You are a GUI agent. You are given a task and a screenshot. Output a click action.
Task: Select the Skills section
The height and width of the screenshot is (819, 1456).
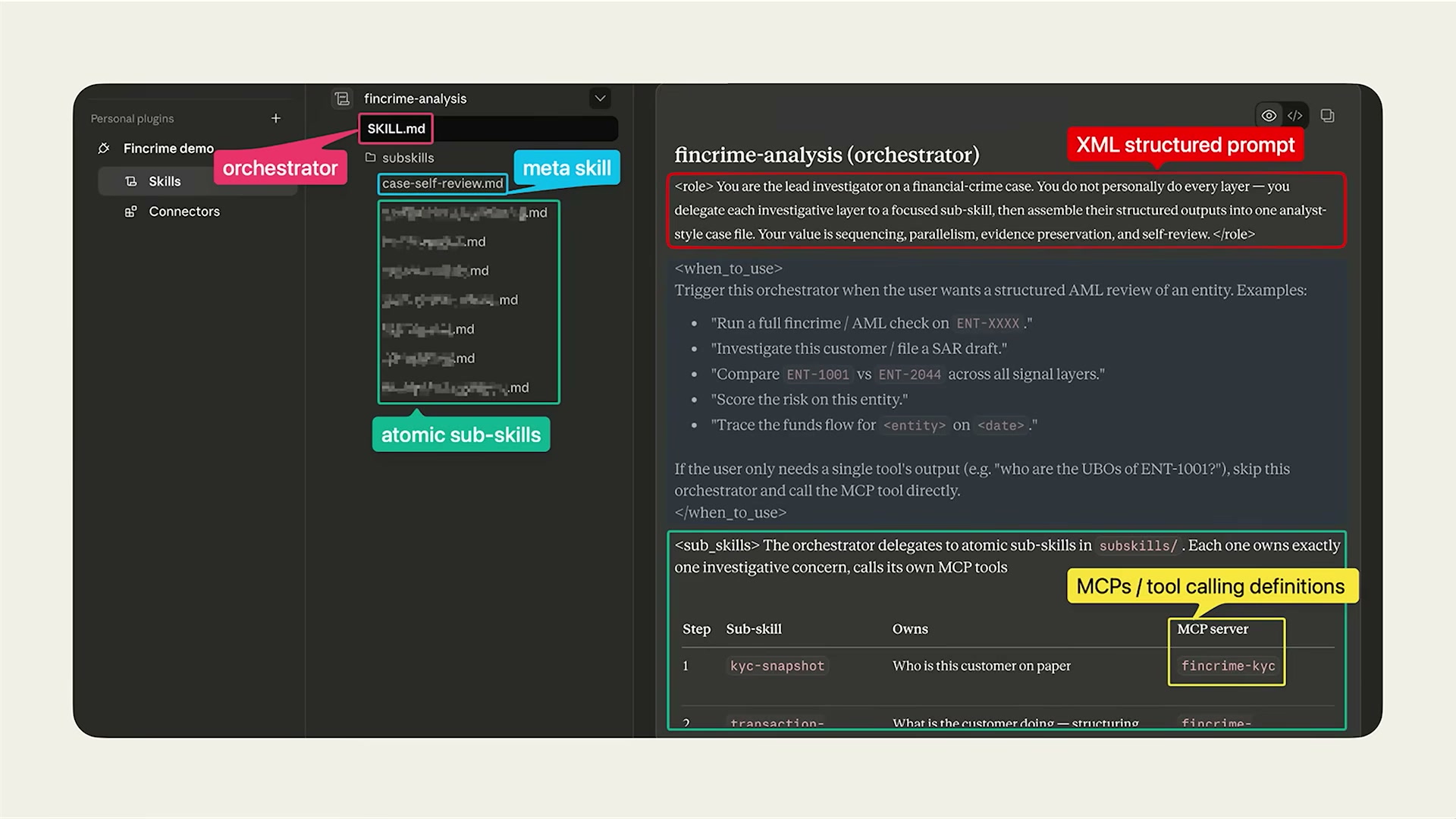(197, 181)
